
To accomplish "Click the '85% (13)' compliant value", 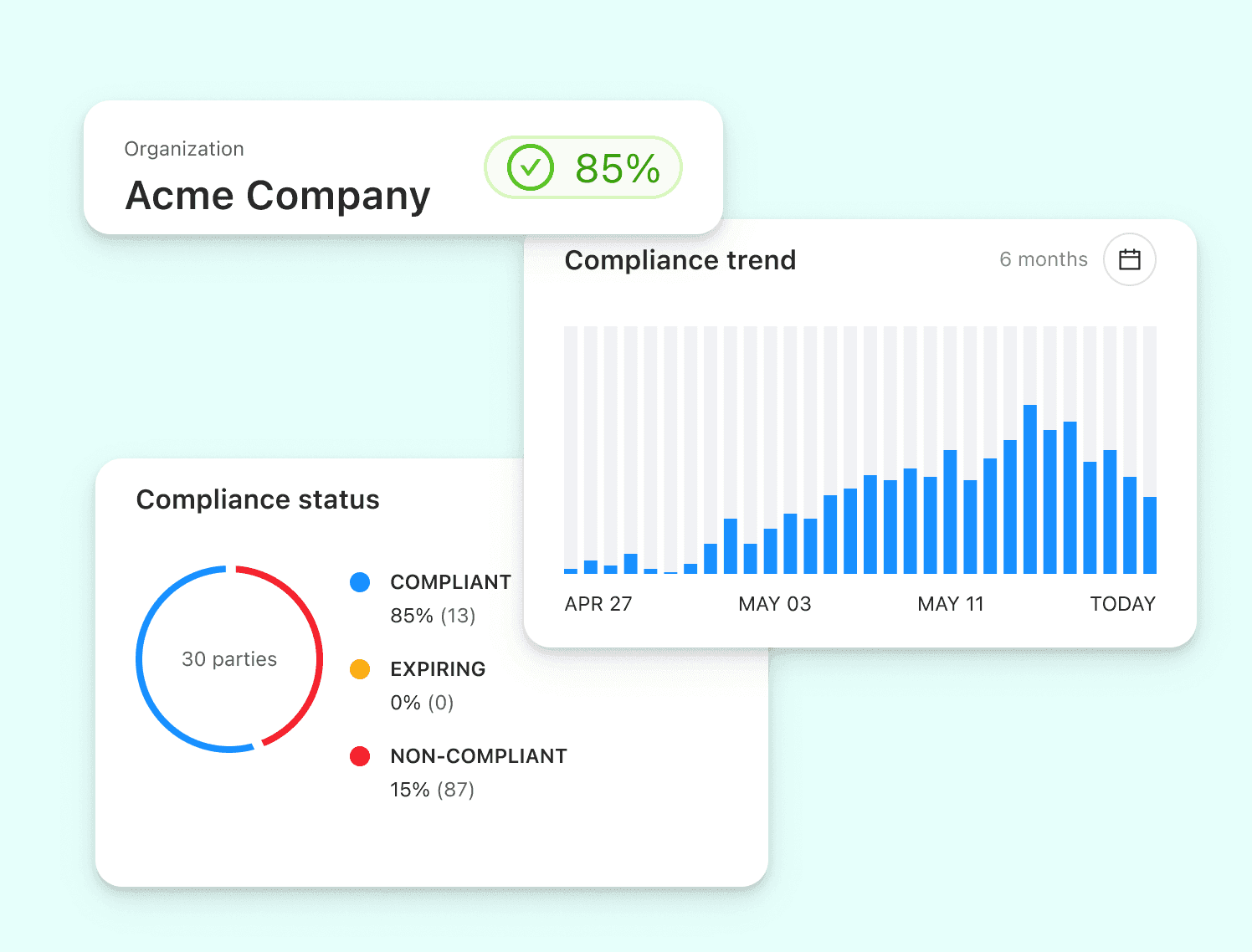I will tap(433, 616).
